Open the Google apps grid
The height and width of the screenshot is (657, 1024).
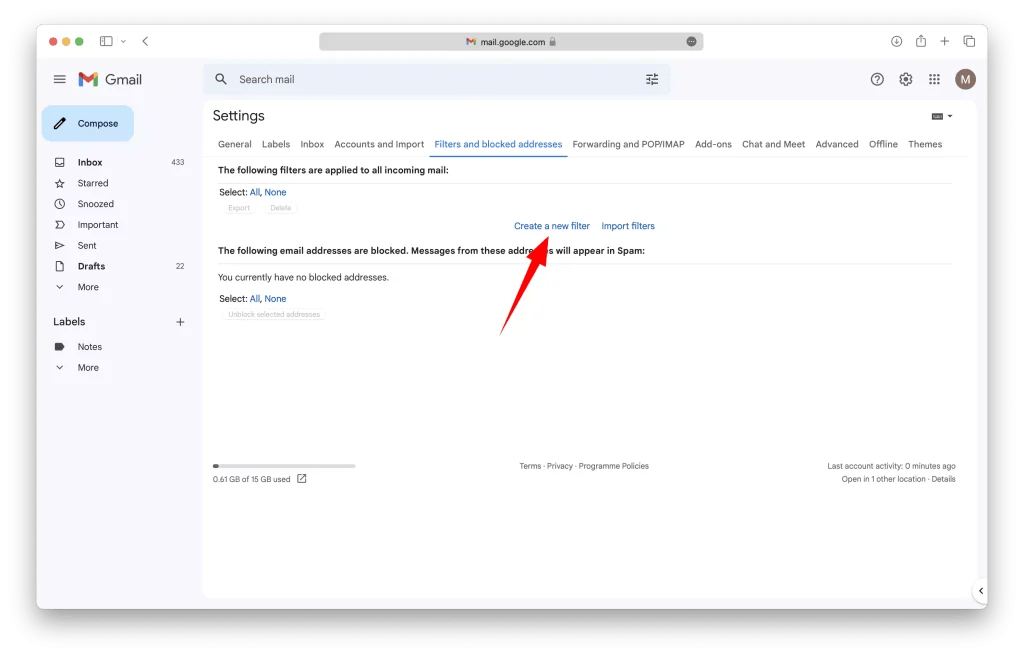(x=934, y=79)
